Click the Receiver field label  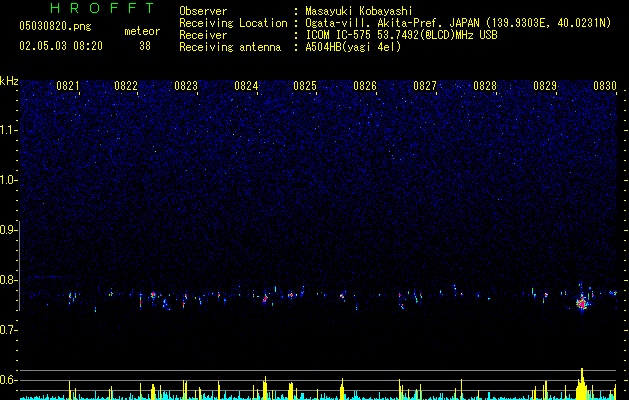[203, 35]
